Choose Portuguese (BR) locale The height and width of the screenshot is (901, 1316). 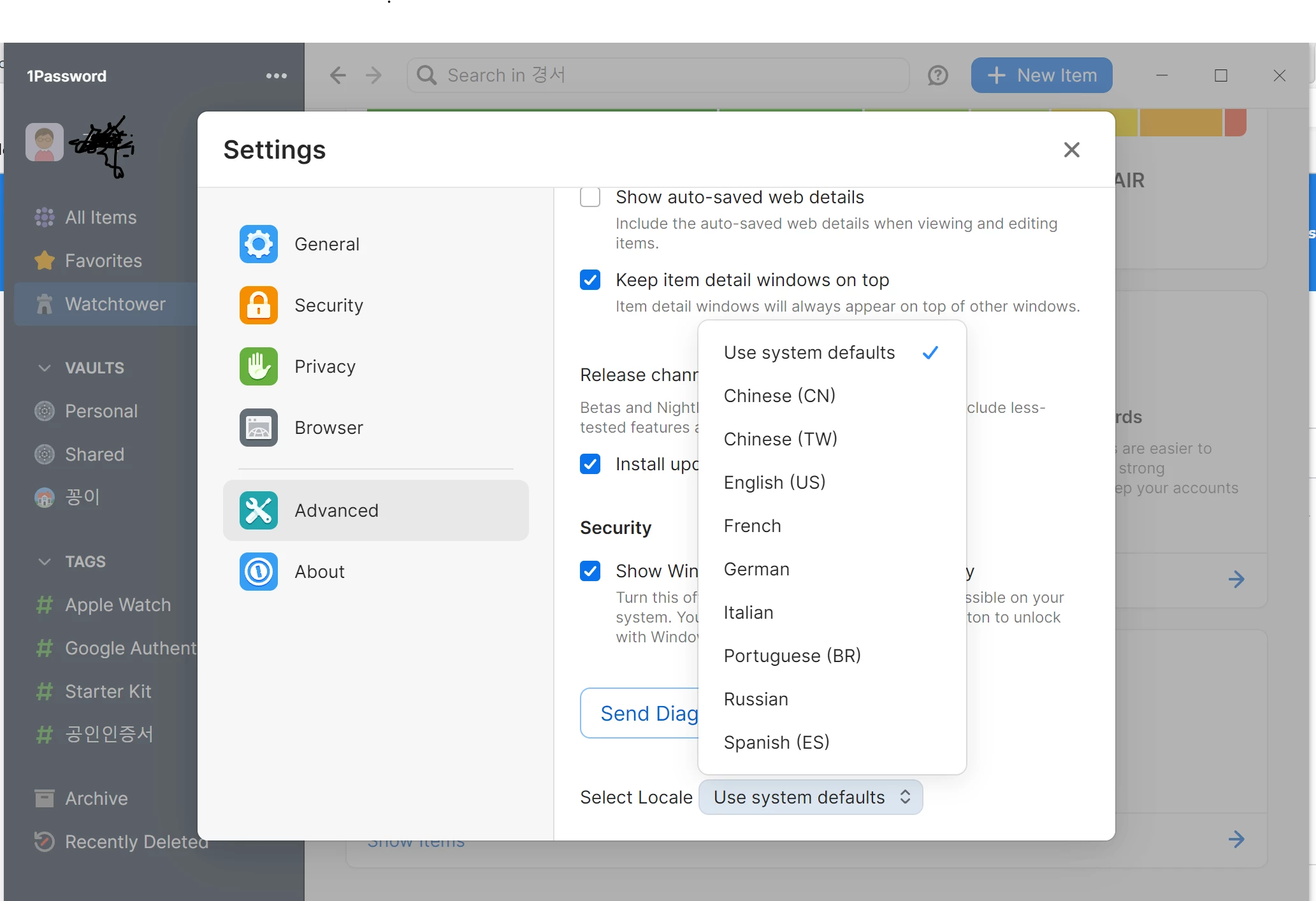pos(832,656)
